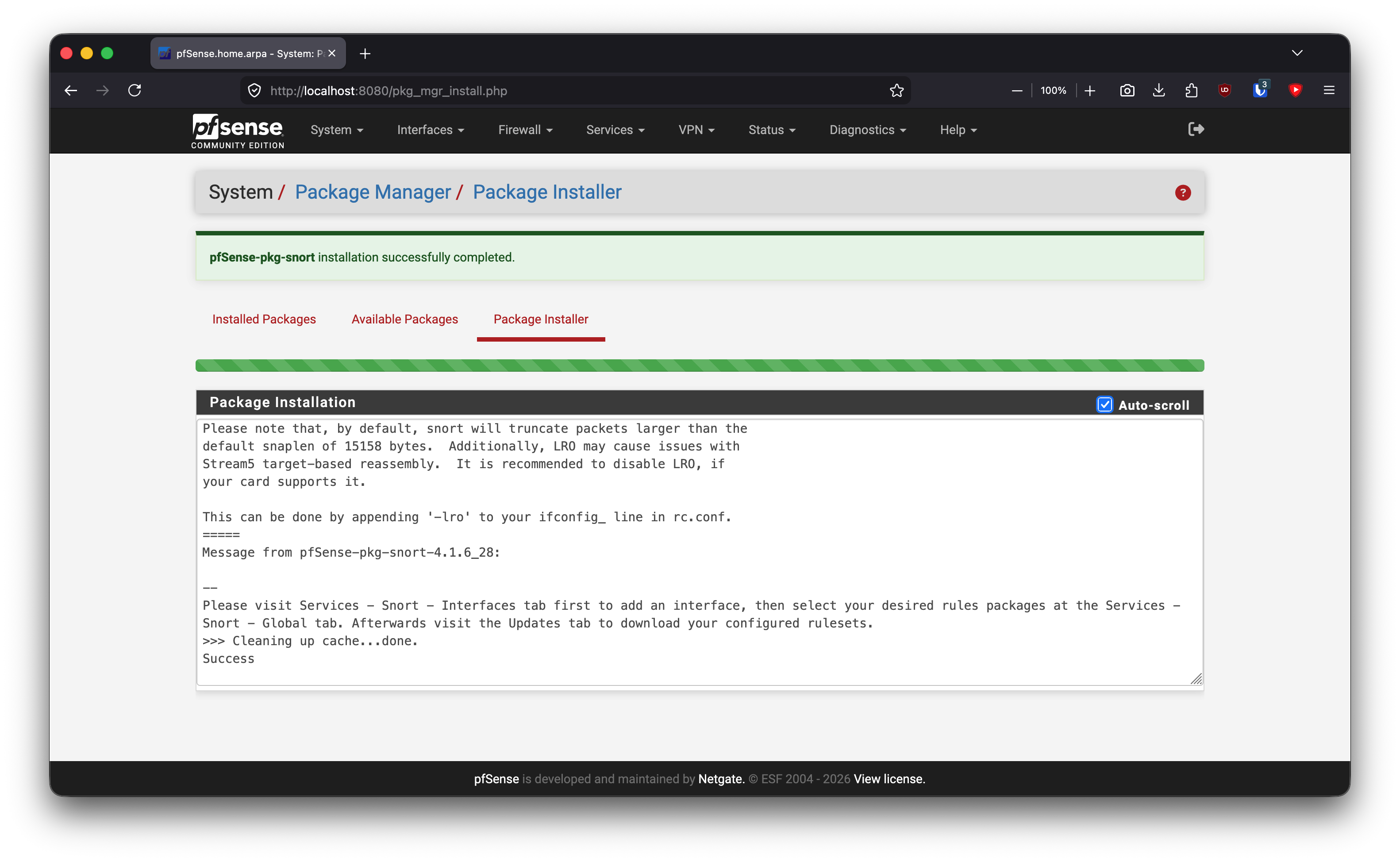This screenshot has width=1400, height=862.
Task: Open the extensions puzzle icon
Action: pos(1191,91)
